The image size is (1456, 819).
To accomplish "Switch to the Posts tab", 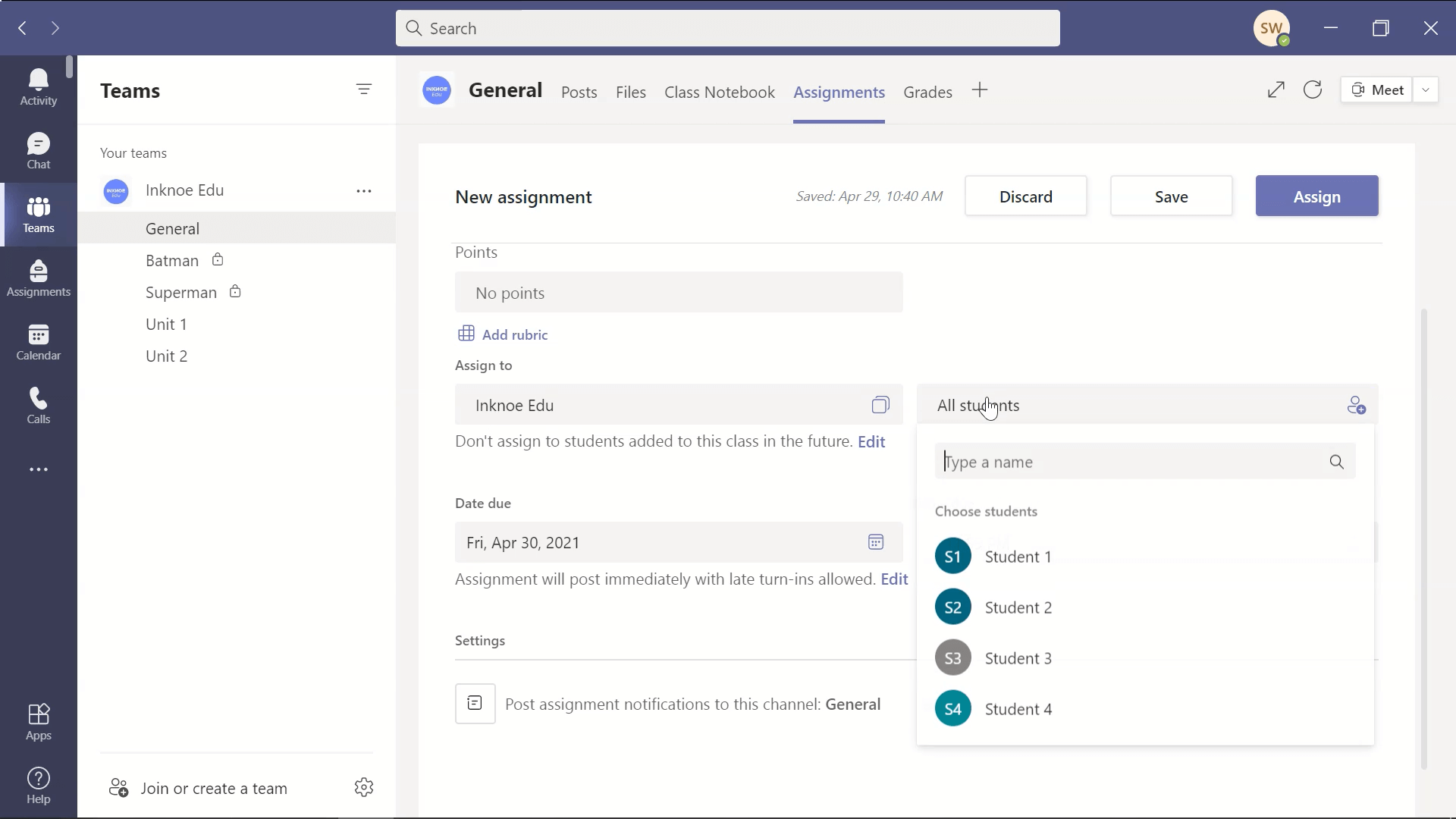I will pos(578,92).
